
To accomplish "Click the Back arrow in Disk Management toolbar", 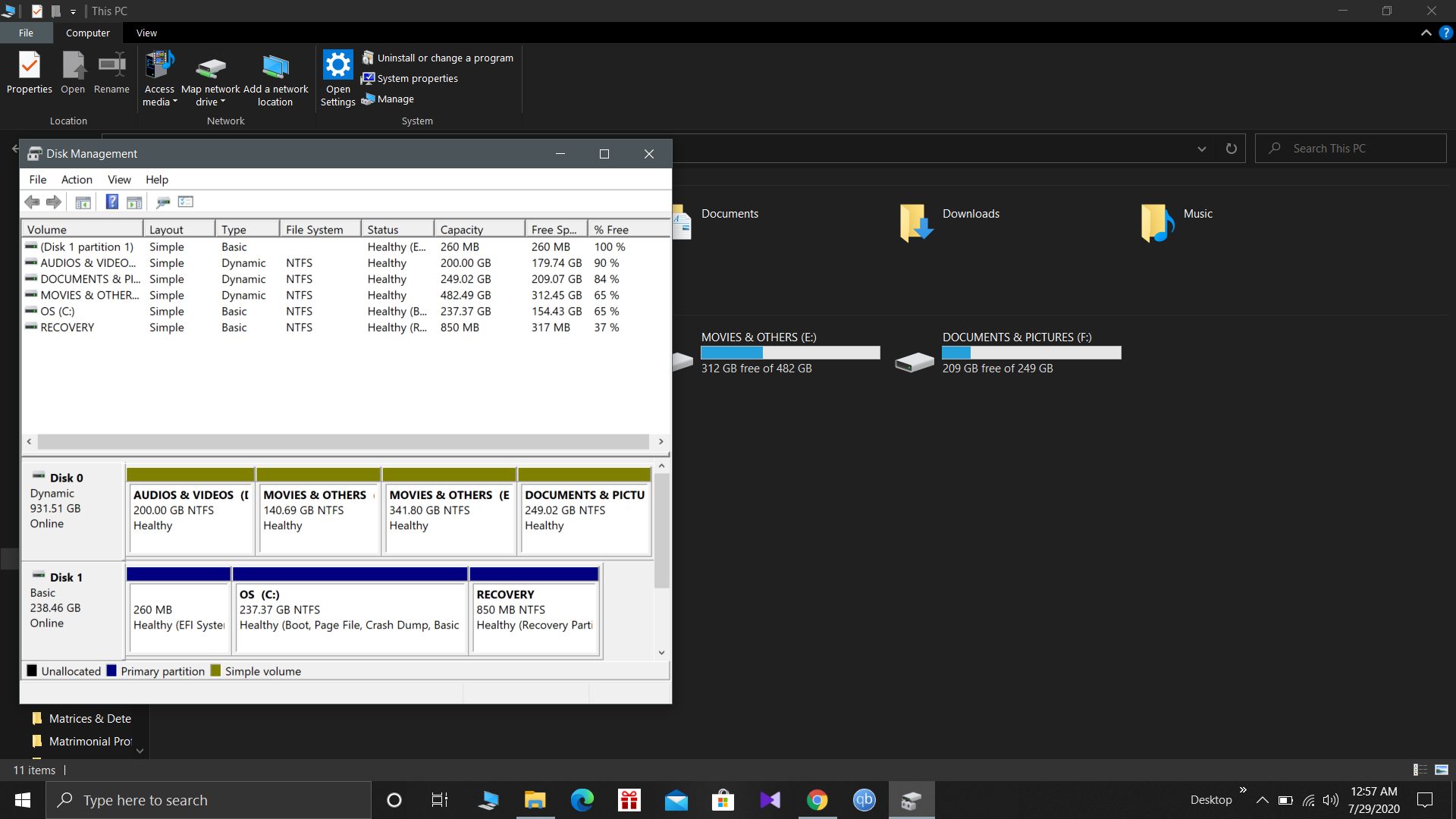I will coord(32,202).
